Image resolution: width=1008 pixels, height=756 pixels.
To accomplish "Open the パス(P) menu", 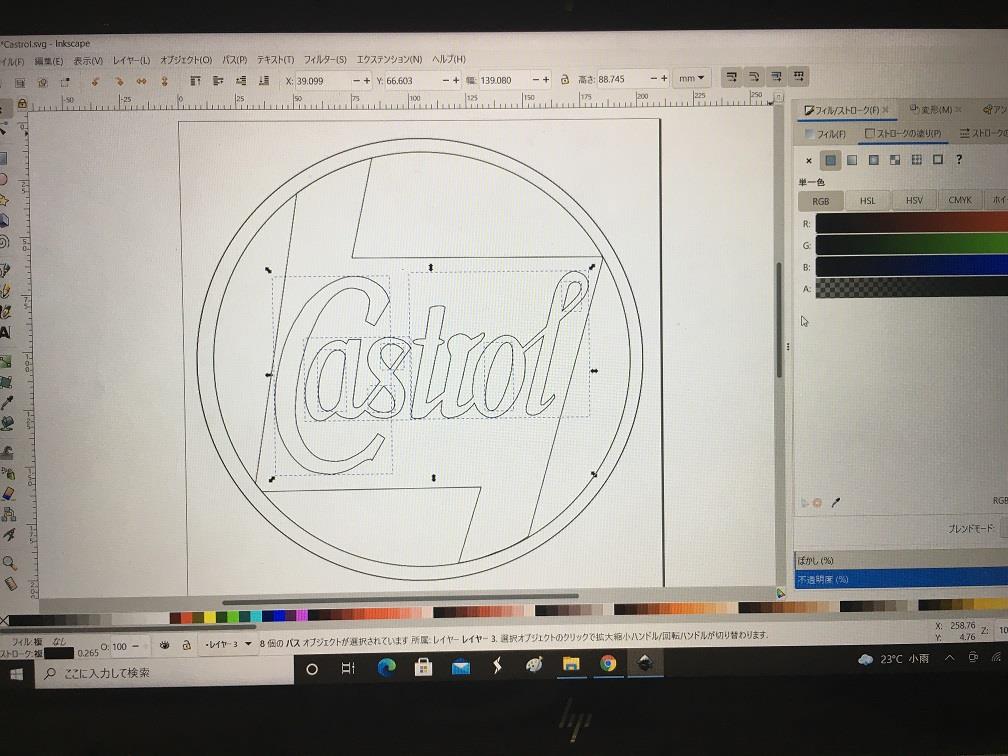I will coord(235,59).
